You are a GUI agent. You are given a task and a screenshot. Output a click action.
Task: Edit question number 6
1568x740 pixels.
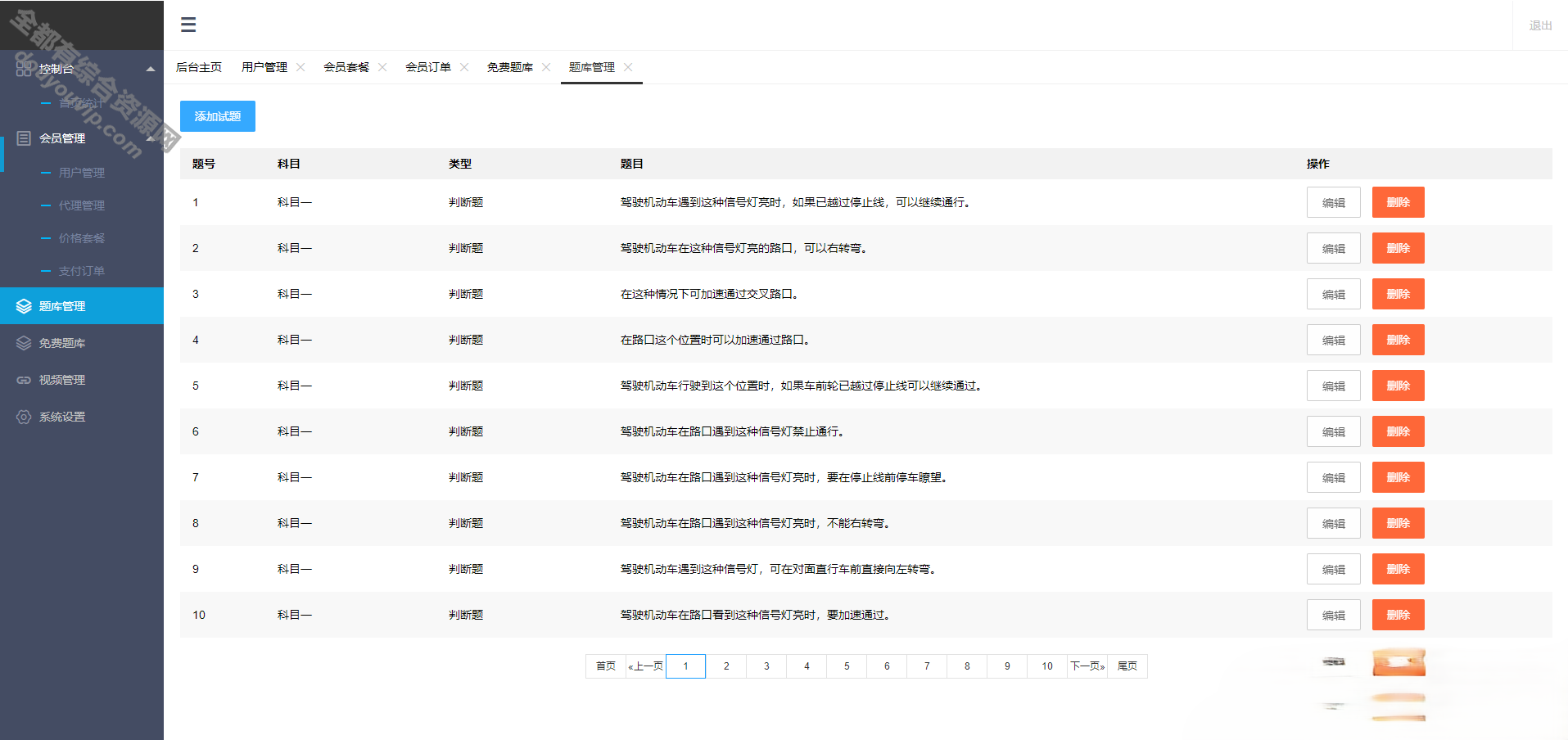click(x=1333, y=431)
